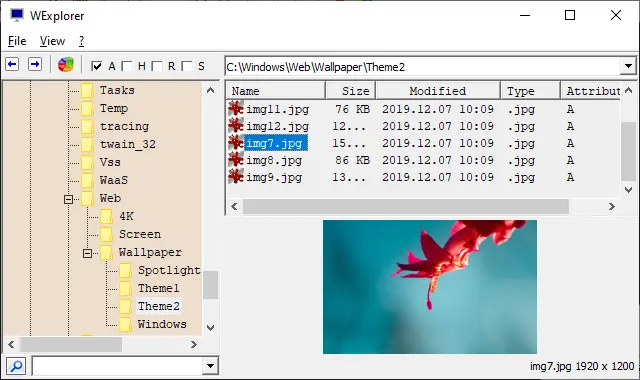
Task: Sort files by the Name column header
Action: pos(276,91)
